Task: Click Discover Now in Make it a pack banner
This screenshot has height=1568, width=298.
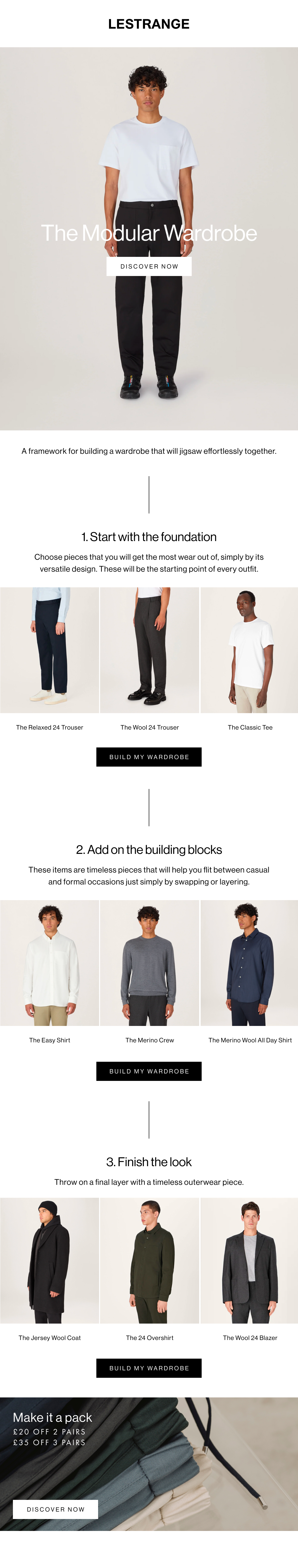Action: (55, 1509)
